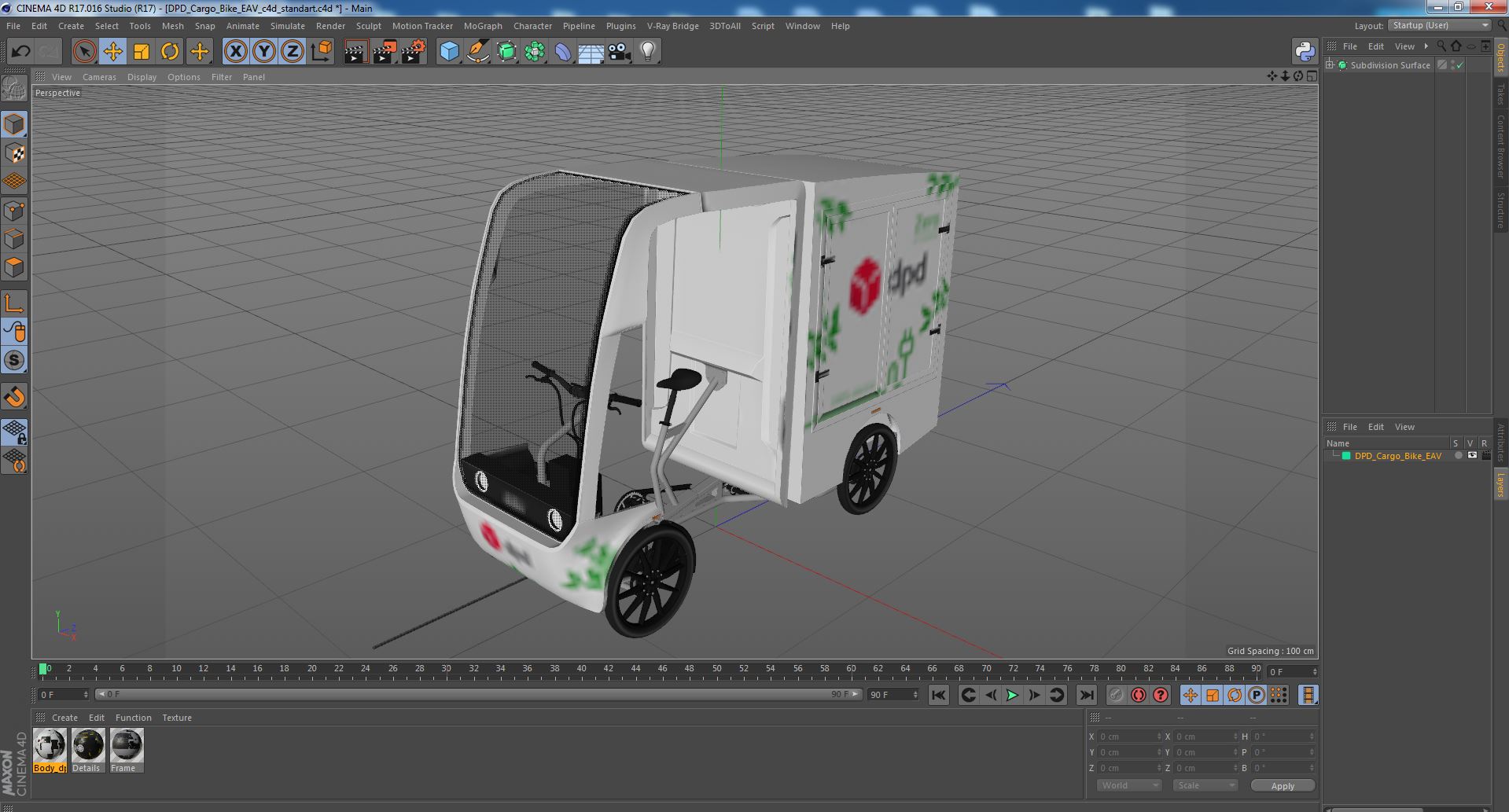Toggle X axis lock
This screenshot has width=1509, height=812.
[235, 52]
